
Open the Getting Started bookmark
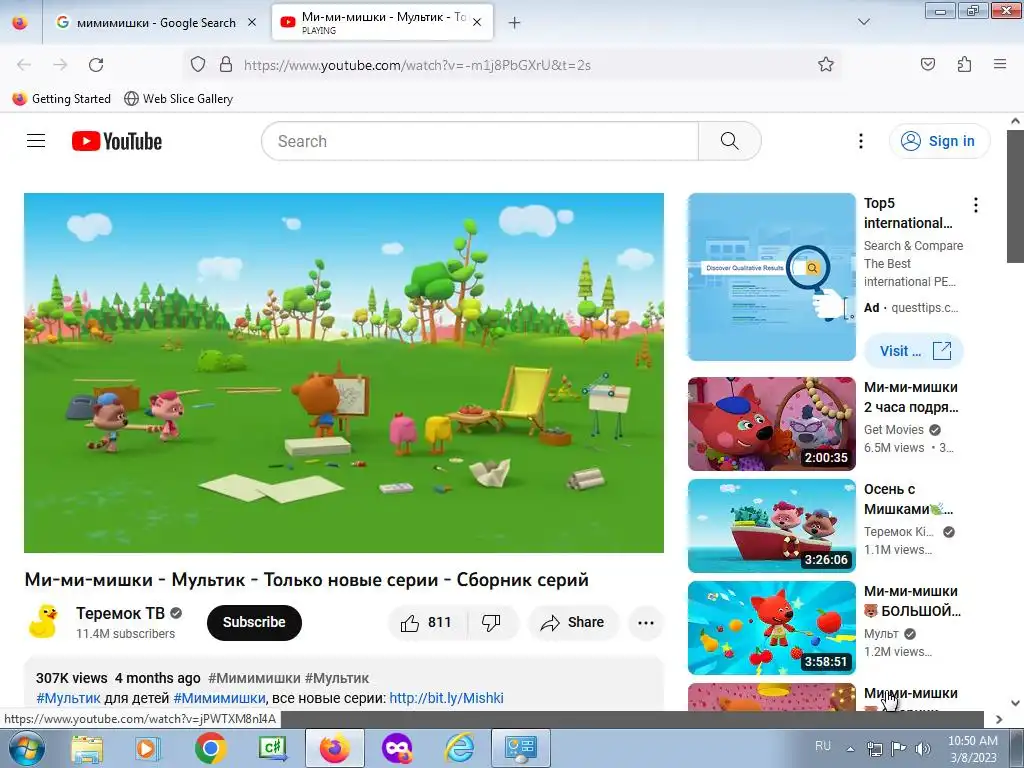point(62,99)
